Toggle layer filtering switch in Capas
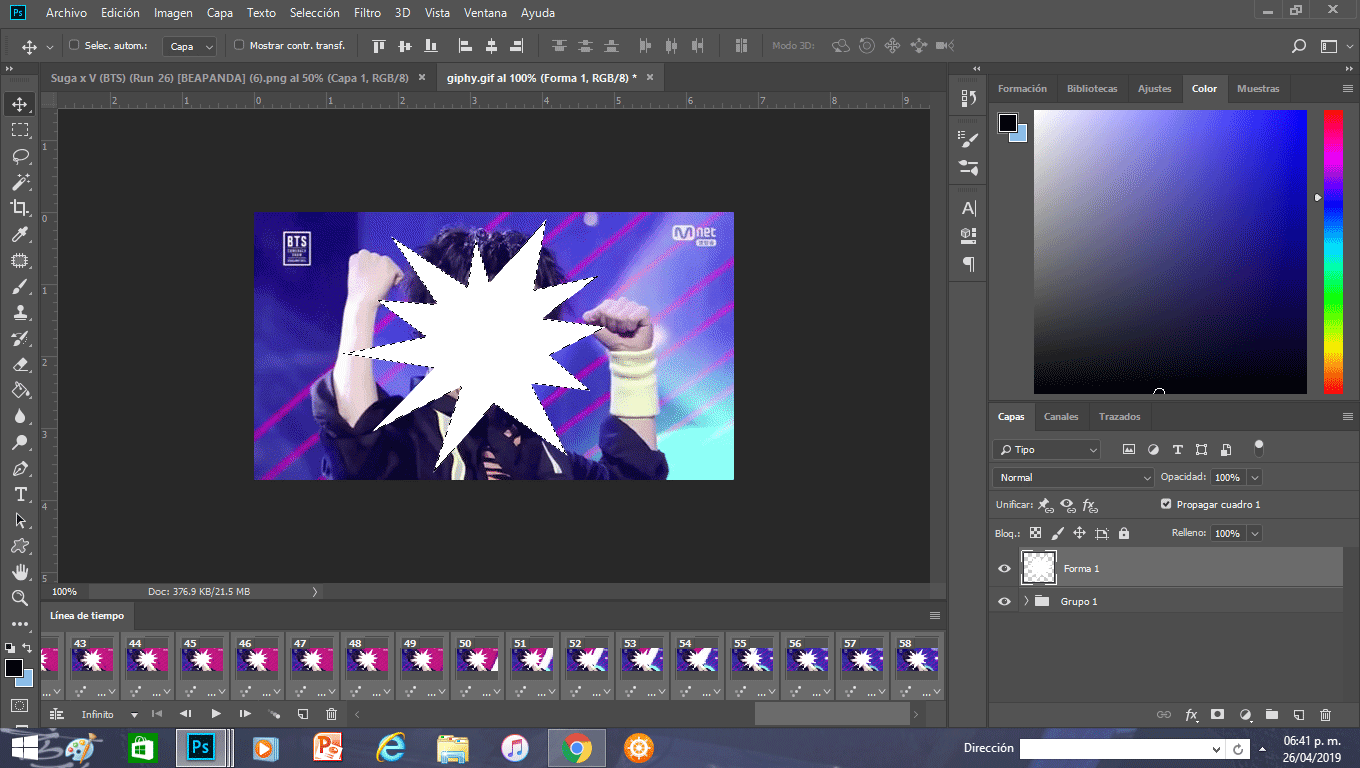Viewport: 1360px width, 768px height. 1259,447
